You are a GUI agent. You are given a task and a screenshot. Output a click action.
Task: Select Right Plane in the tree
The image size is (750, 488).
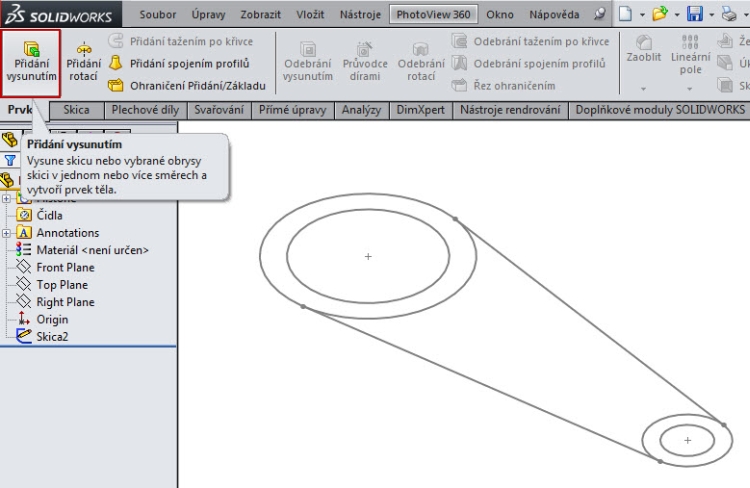[66, 302]
